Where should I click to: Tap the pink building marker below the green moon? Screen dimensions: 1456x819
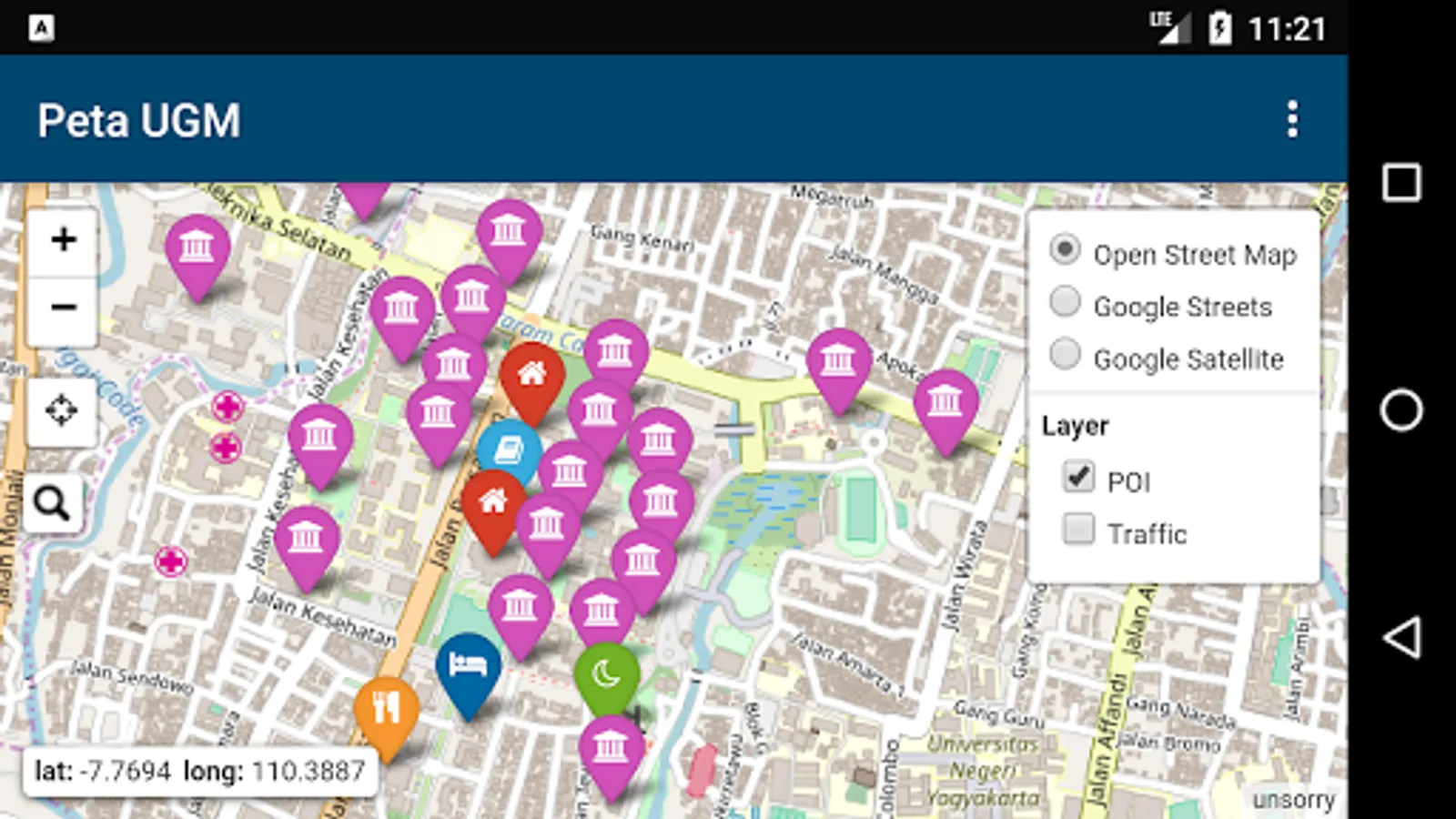coord(612,758)
